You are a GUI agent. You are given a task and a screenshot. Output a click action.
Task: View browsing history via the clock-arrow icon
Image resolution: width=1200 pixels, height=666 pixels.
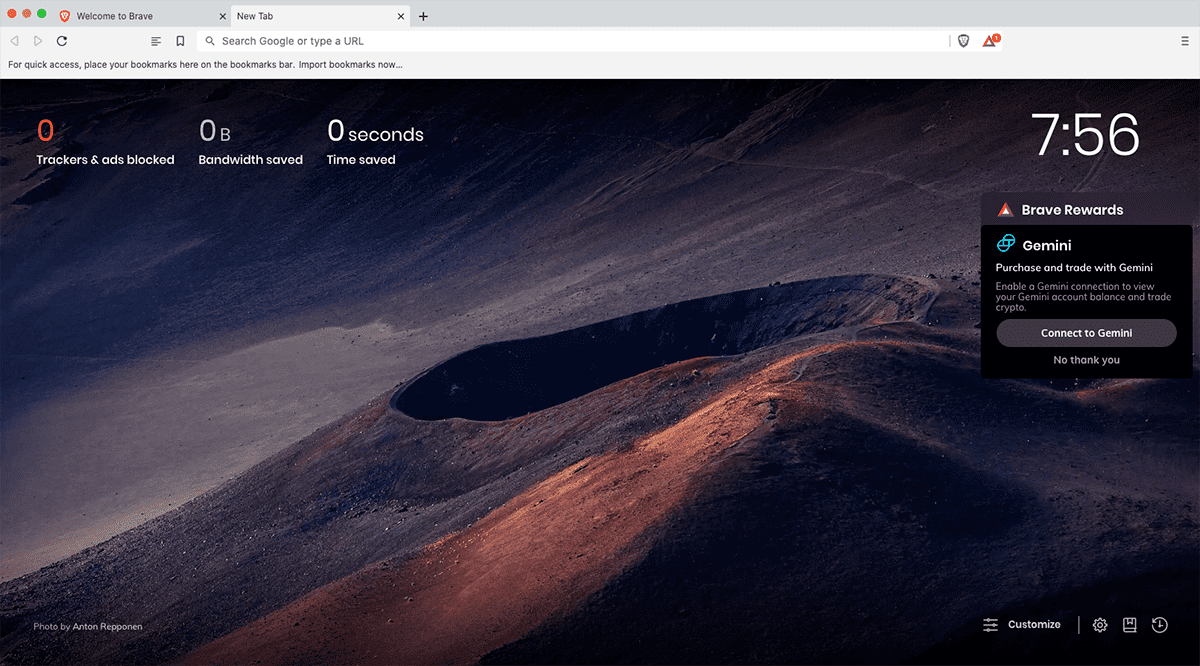coord(1159,624)
